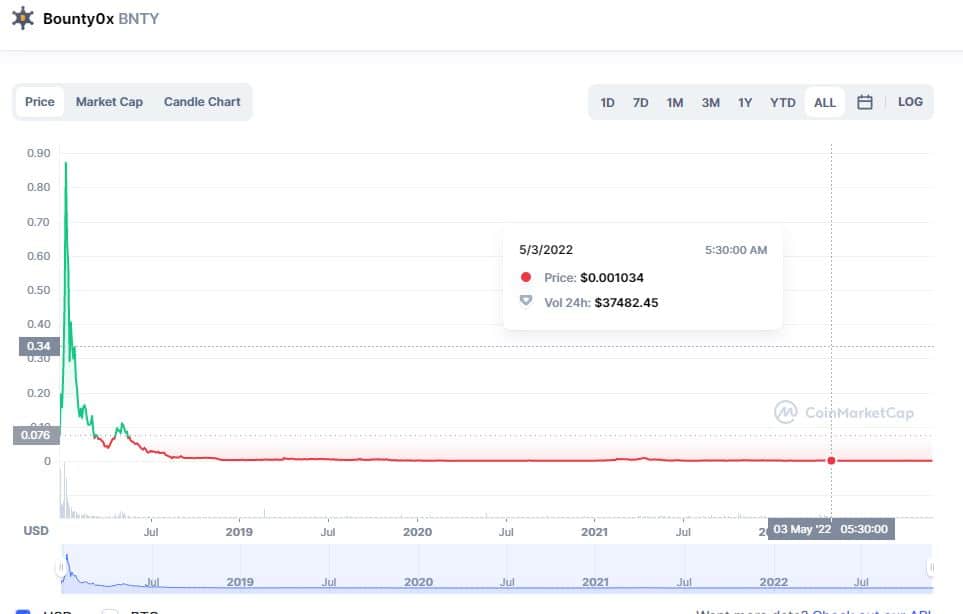Click the 2020 label on main x-axis
Image resolution: width=963 pixels, height=614 pixels.
[418, 532]
